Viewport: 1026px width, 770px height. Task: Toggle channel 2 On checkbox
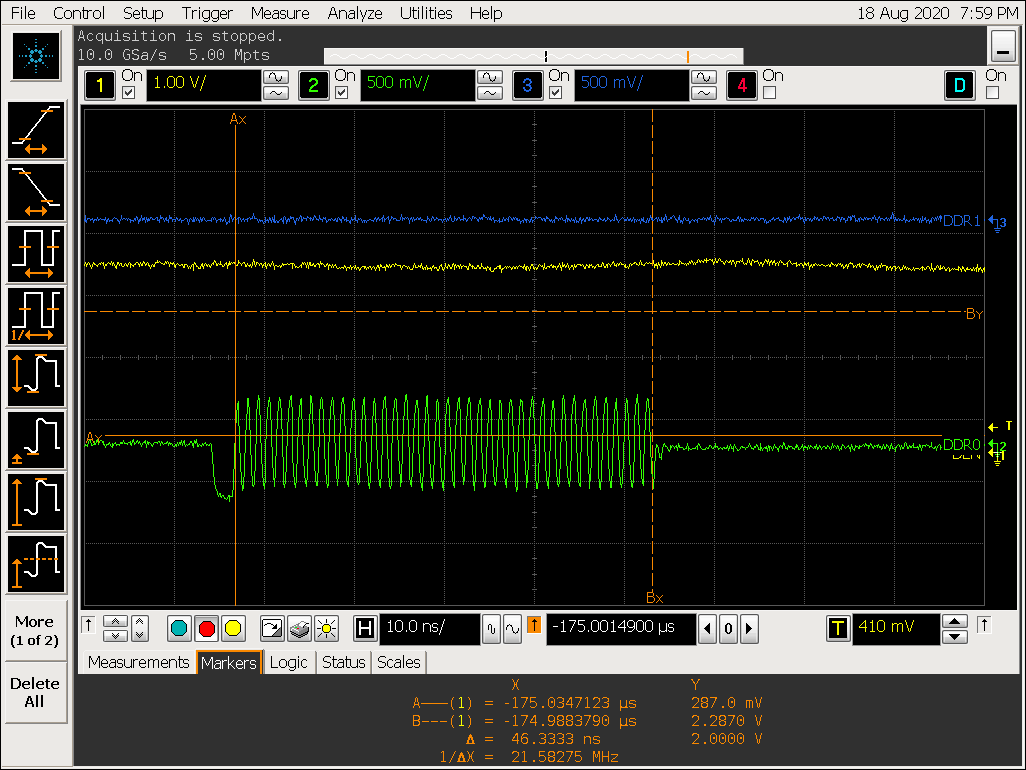(x=341, y=93)
